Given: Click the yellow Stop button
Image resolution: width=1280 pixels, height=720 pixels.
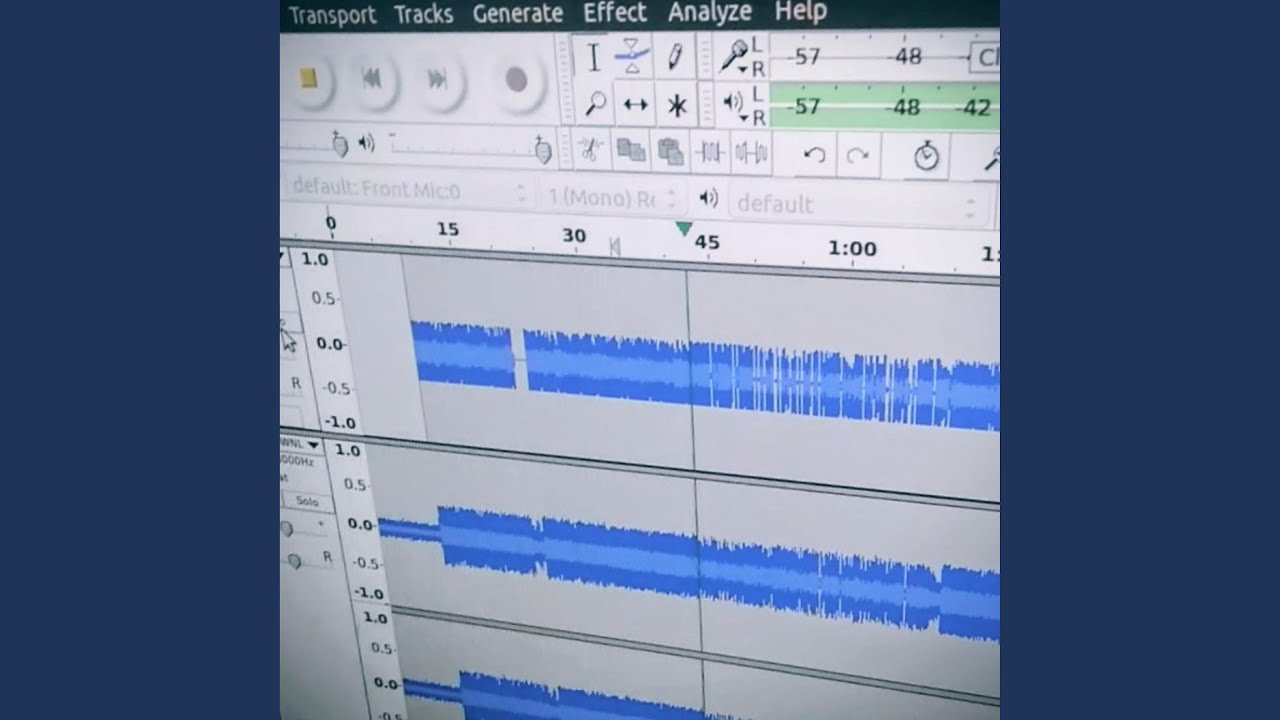Looking at the screenshot, I should click(x=308, y=78).
